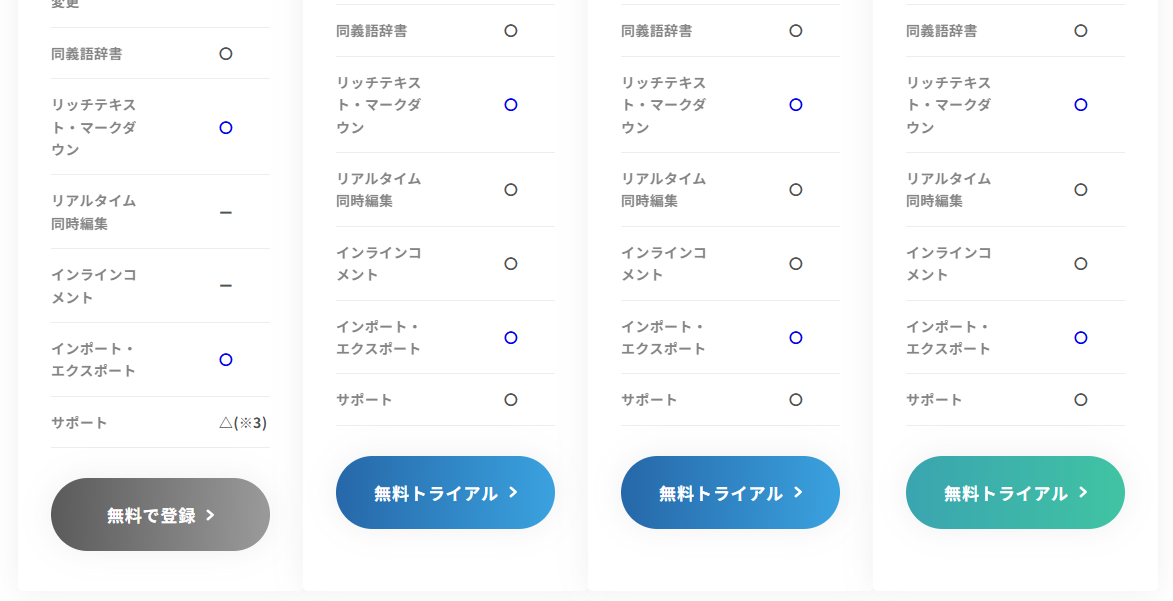Screen dimensions: 1173x601
Task: Click the chevron arrow on green trial button
Action: click(1083, 492)
